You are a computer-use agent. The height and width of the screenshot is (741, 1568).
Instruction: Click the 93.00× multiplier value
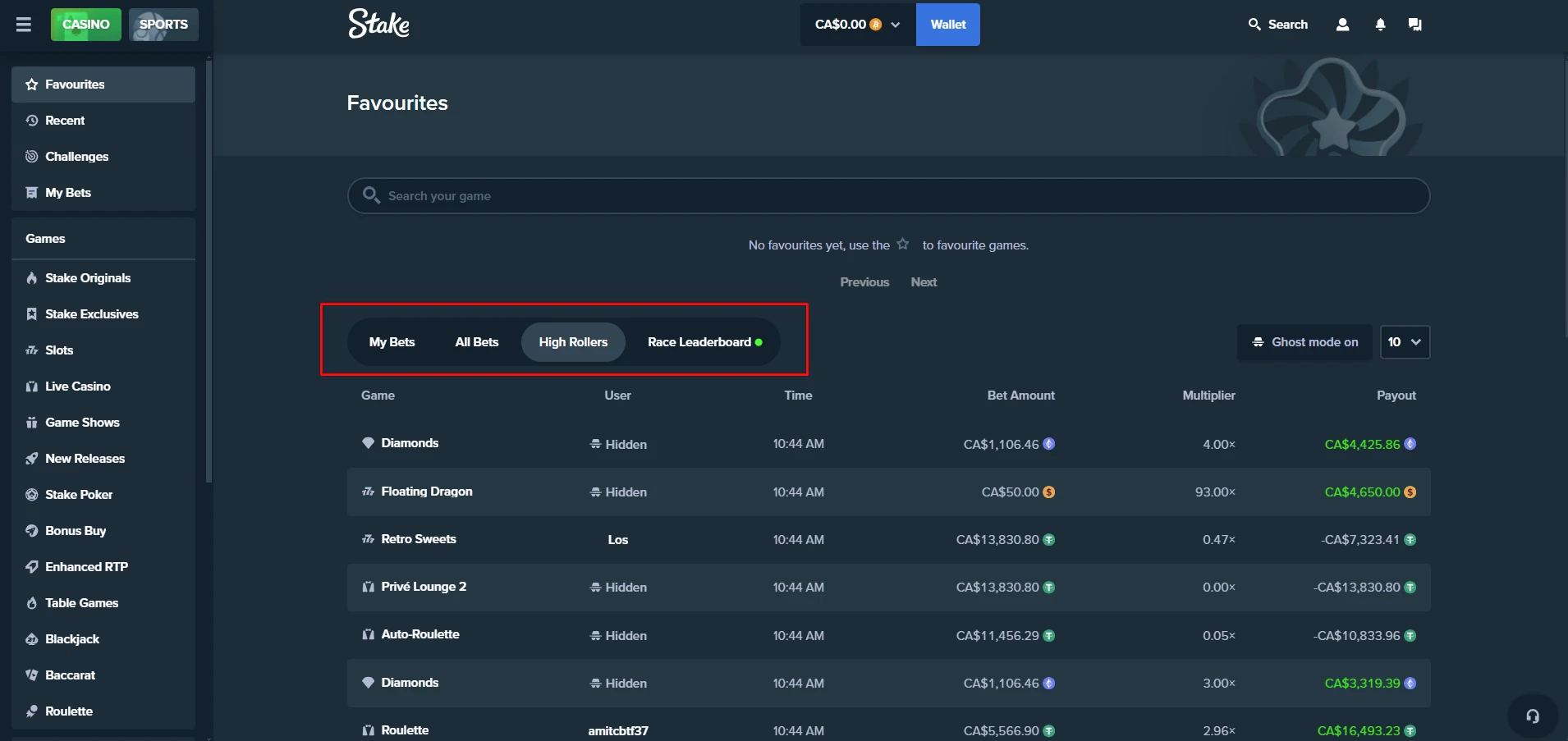pyautogui.click(x=1215, y=492)
